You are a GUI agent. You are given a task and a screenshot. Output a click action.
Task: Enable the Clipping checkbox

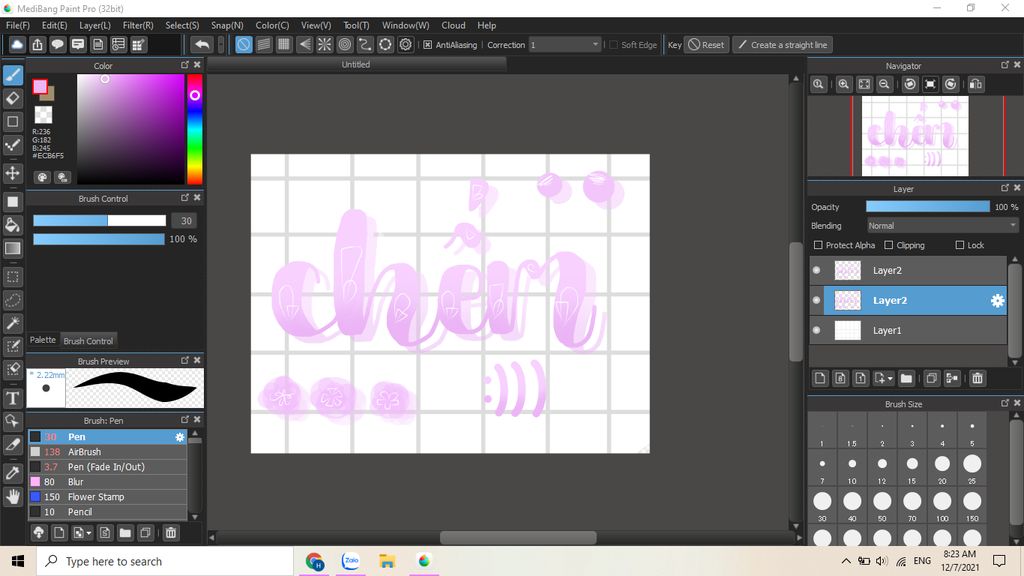click(889, 245)
